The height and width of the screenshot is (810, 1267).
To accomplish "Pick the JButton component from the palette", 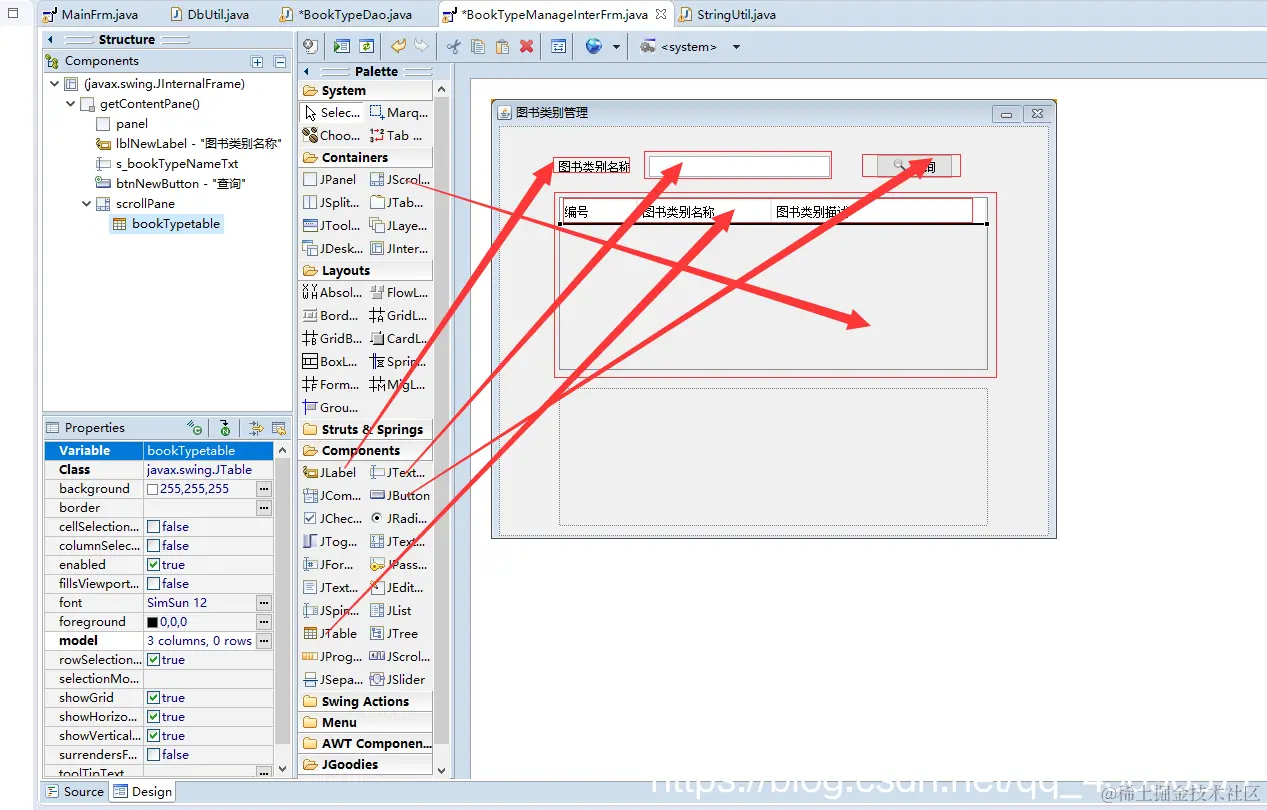I will click(x=399, y=496).
